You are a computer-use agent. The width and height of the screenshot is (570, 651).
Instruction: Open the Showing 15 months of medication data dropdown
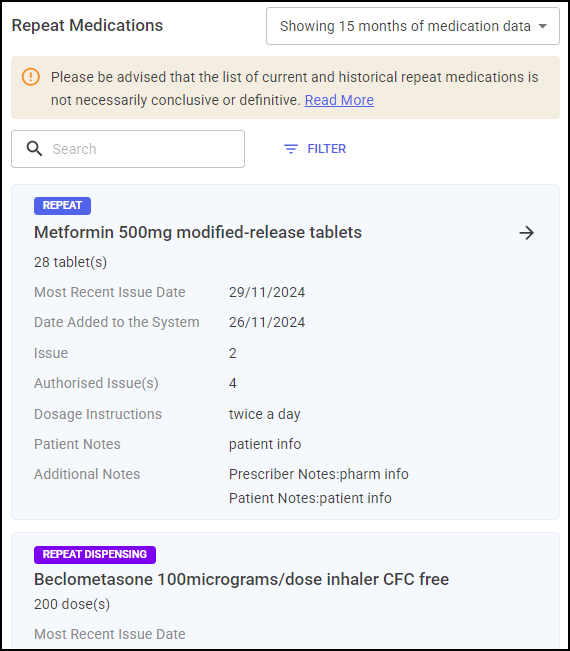tap(413, 26)
